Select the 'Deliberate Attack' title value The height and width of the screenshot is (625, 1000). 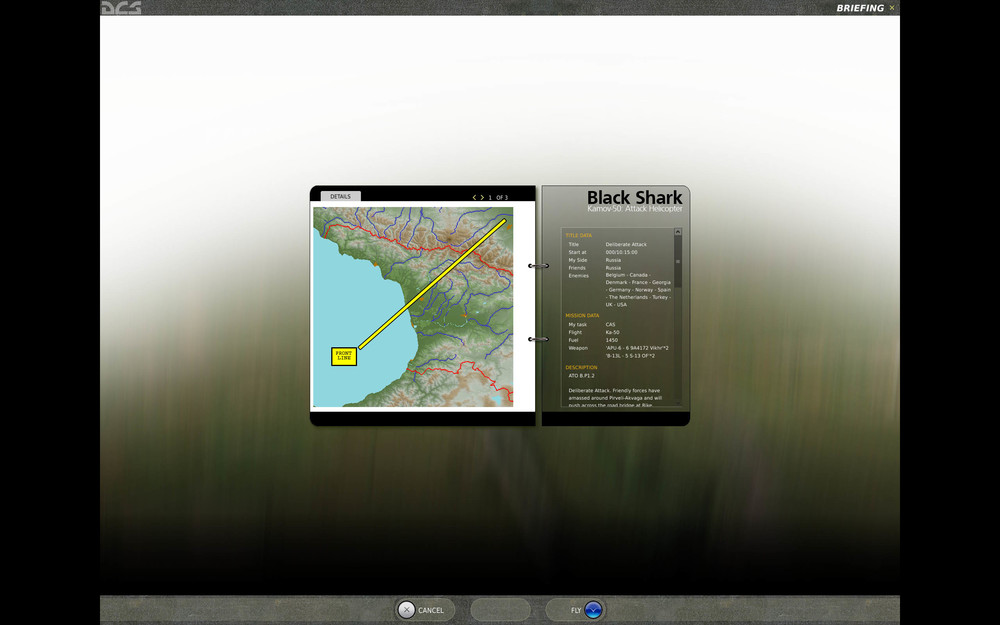pos(626,244)
